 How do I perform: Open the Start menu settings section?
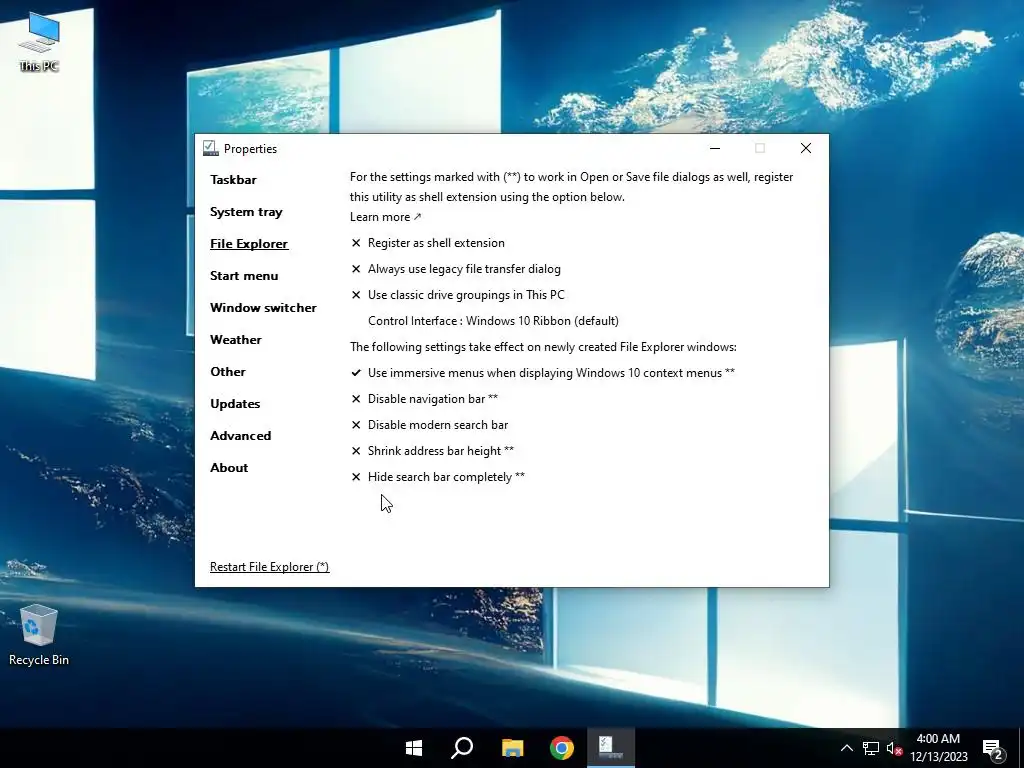click(244, 276)
